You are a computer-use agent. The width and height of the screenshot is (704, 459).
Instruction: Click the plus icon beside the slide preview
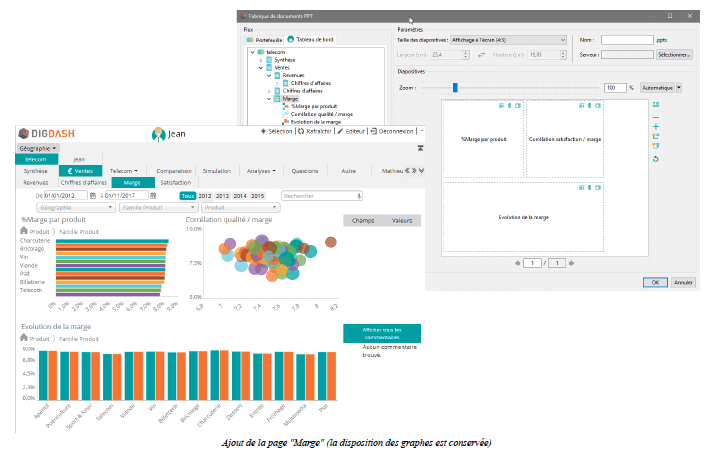[x=656, y=127]
